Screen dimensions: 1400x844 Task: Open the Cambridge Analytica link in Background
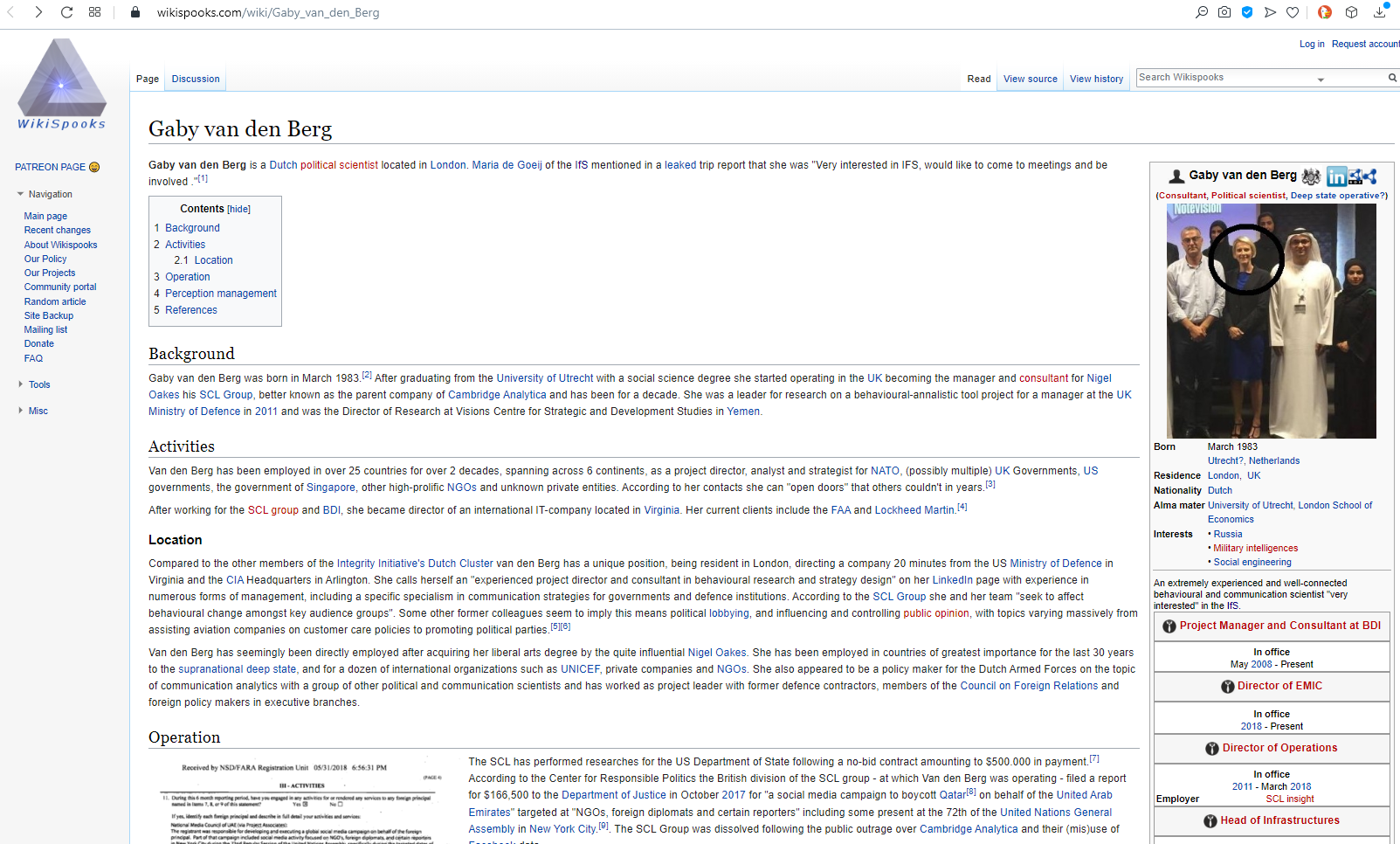pyautogui.click(x=497, y=395)
